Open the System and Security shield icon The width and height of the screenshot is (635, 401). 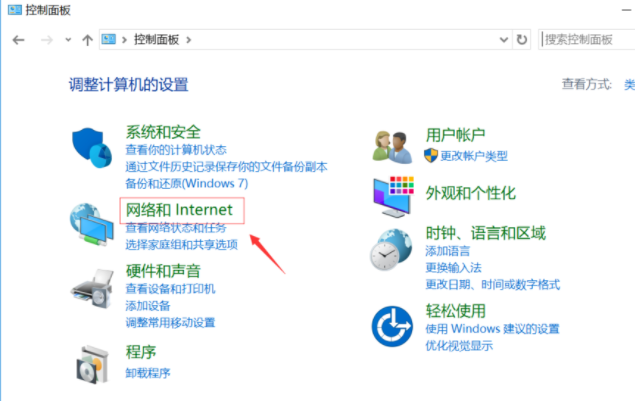92,148
